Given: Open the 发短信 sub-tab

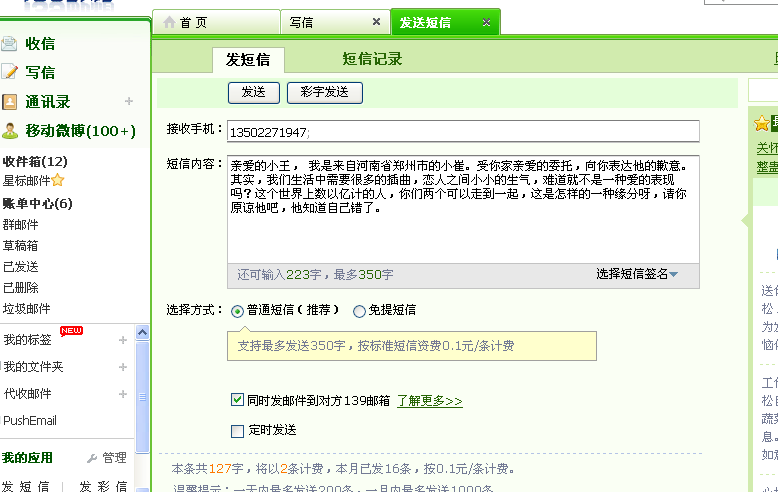Looking at the screenshot, I should [248, 60].
